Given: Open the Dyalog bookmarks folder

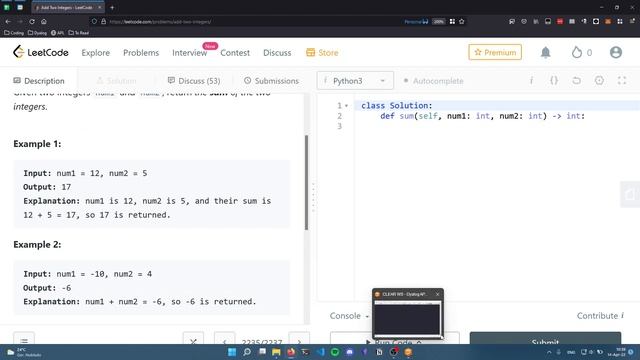Looking at the screenshot, I should pos(37,33).
